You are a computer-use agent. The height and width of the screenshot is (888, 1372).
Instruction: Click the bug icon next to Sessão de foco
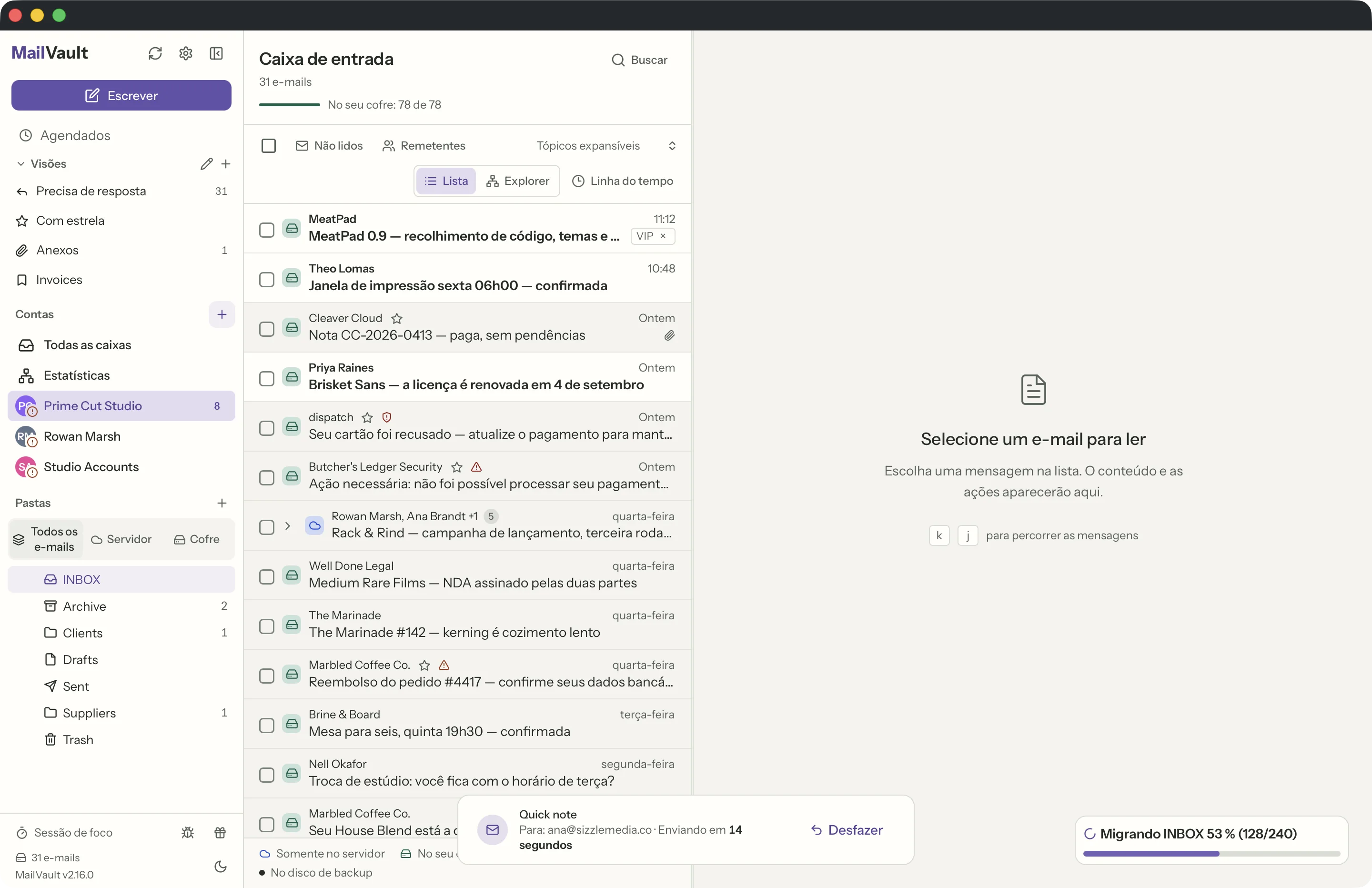tap(187, 832)
